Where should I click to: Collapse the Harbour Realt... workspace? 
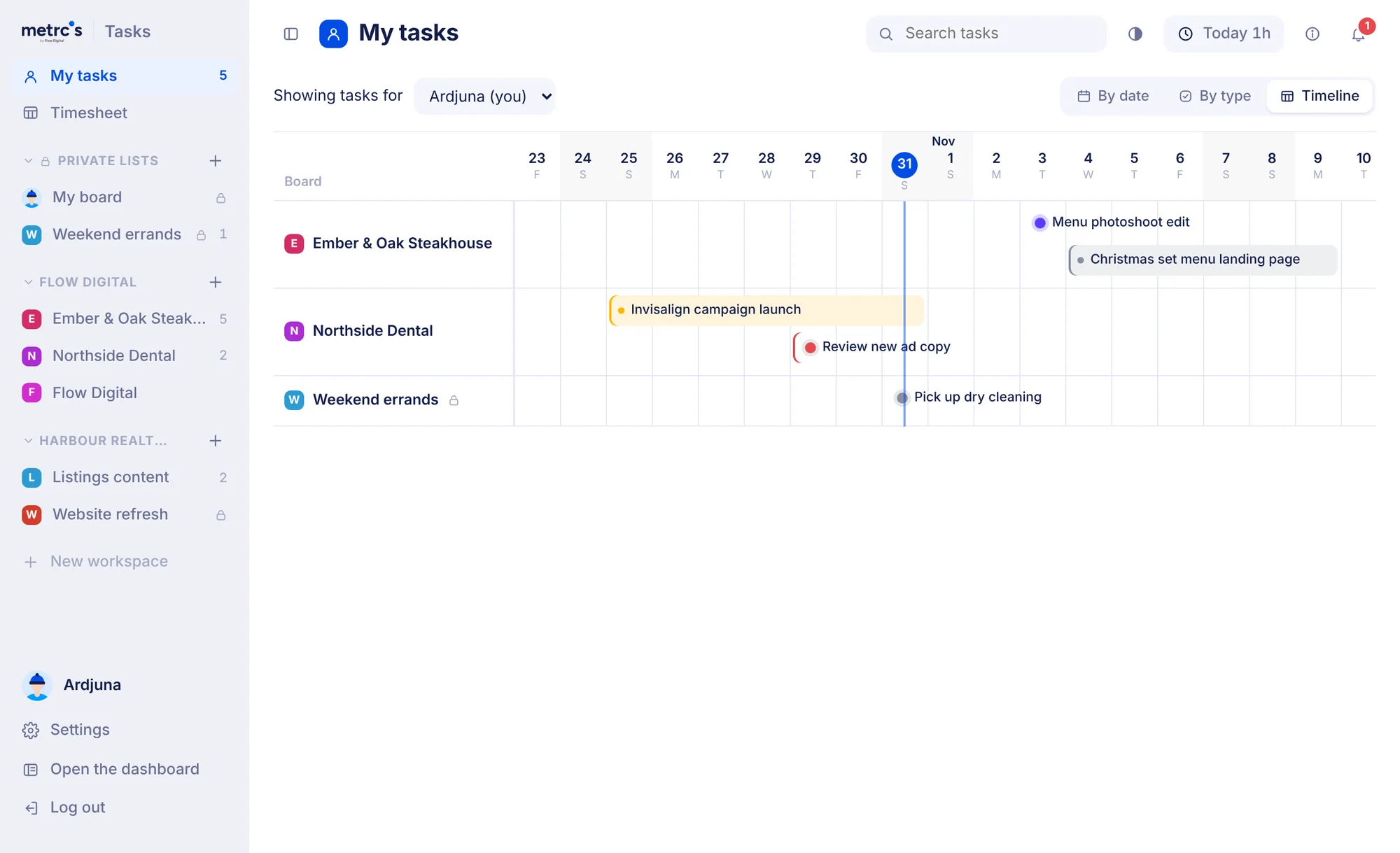click(x=28, y=441)
